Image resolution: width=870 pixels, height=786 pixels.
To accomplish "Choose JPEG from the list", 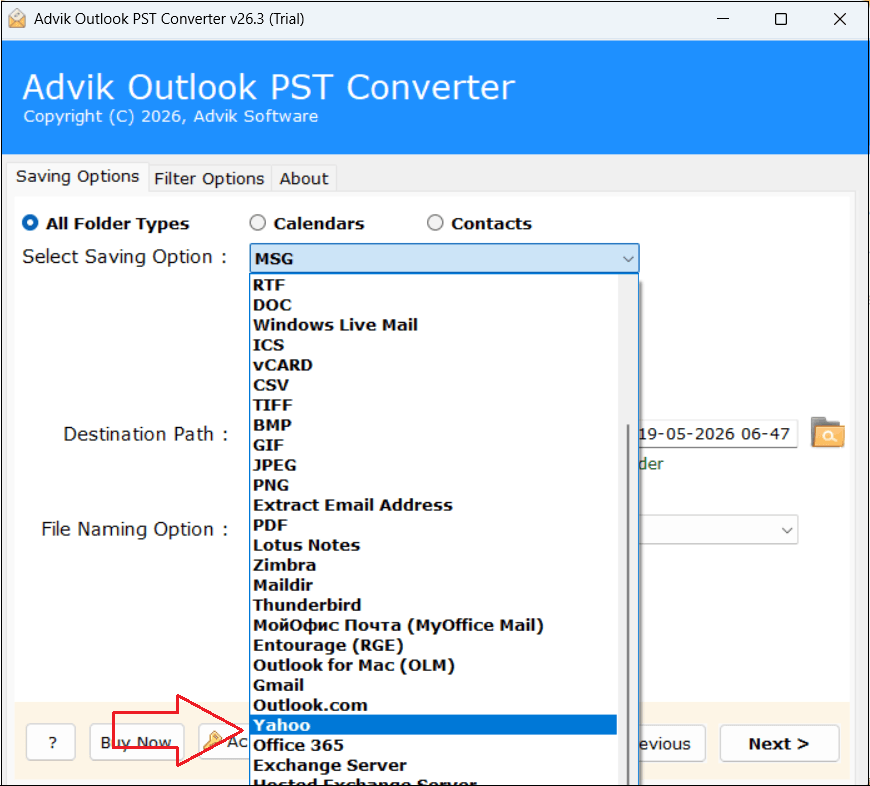I will click(434, 465).
